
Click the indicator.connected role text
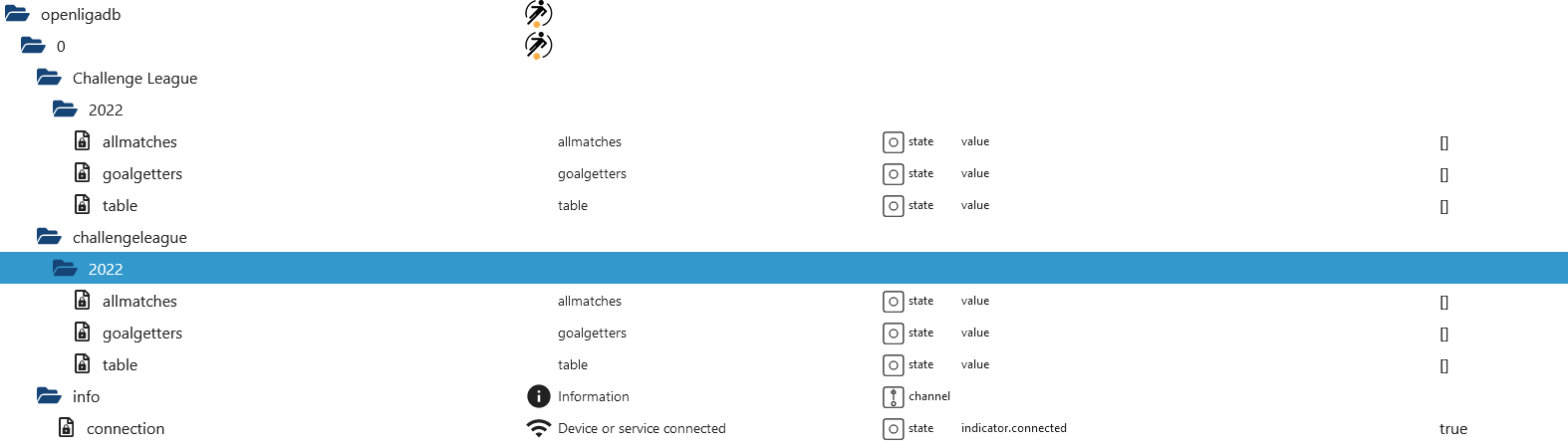pos(1013,428)
